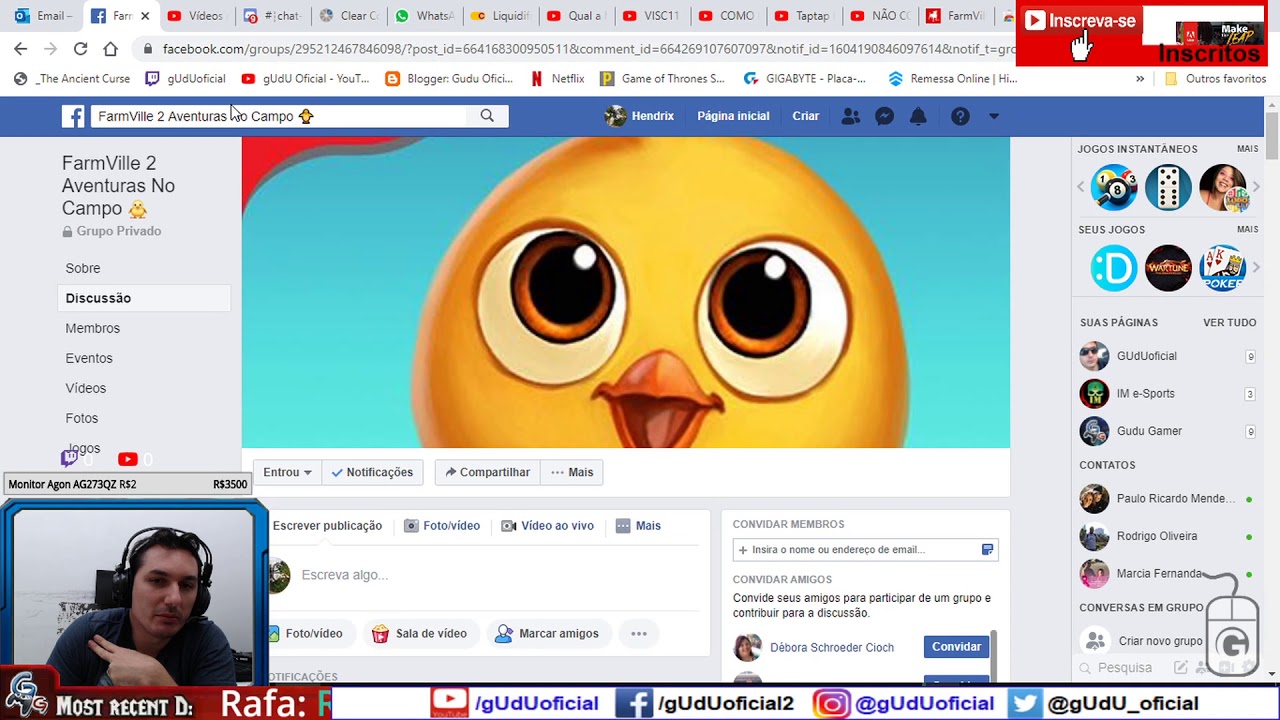Click the Sala de vídeo button
1280x720 pixels.
419,633
